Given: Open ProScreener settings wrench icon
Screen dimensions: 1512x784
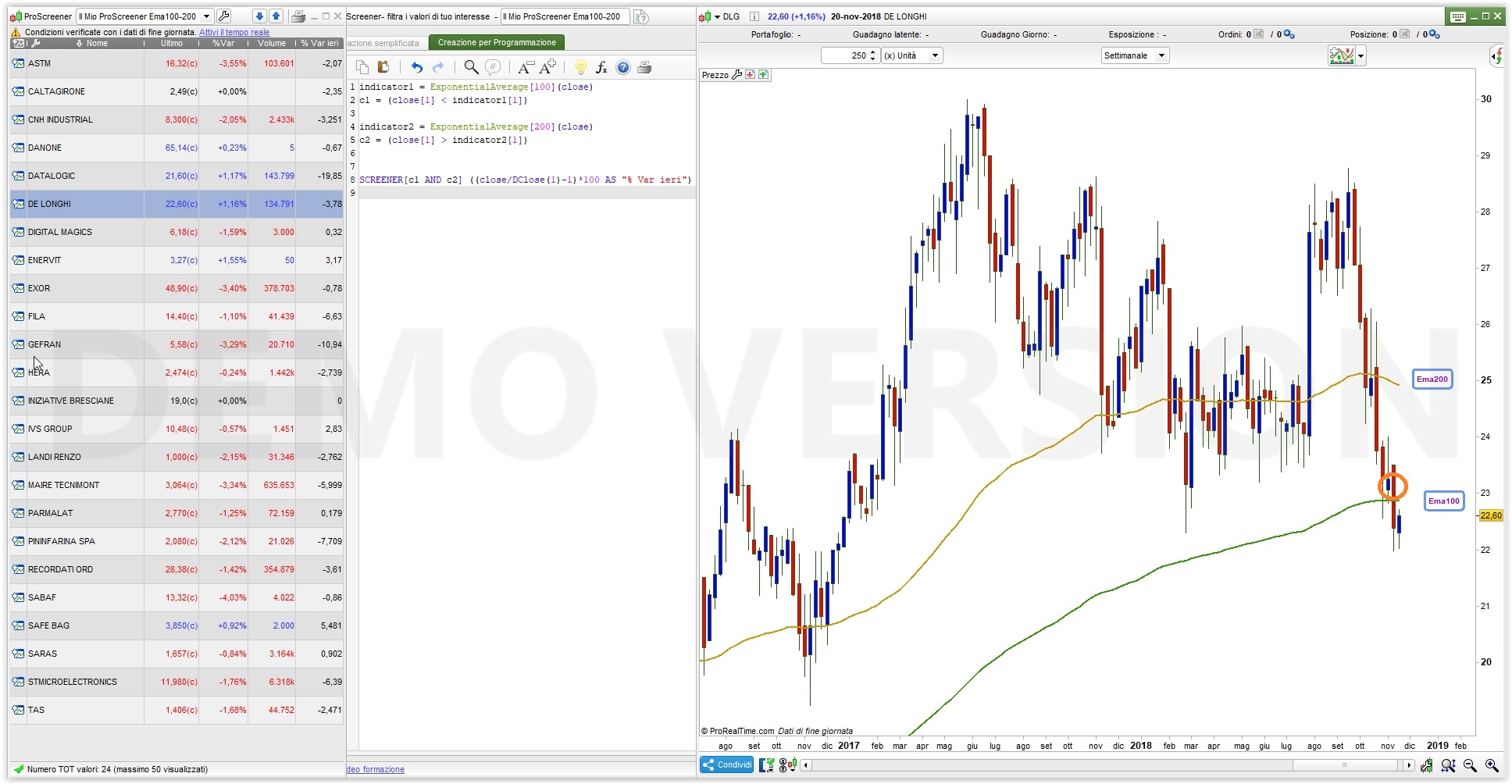Looking at the screenshot, I should (x=223, y=16).
